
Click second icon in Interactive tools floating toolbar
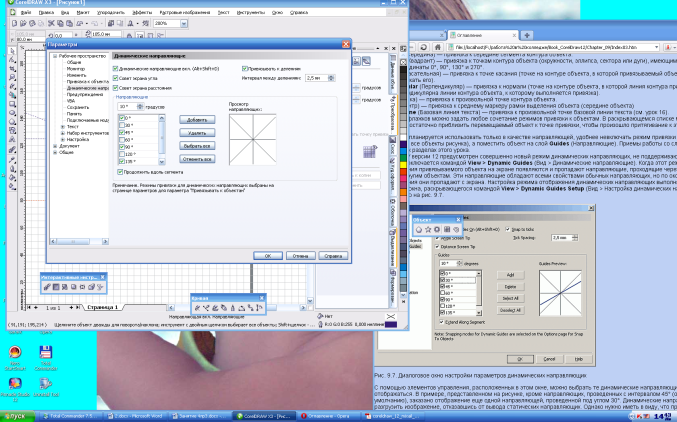56,287
